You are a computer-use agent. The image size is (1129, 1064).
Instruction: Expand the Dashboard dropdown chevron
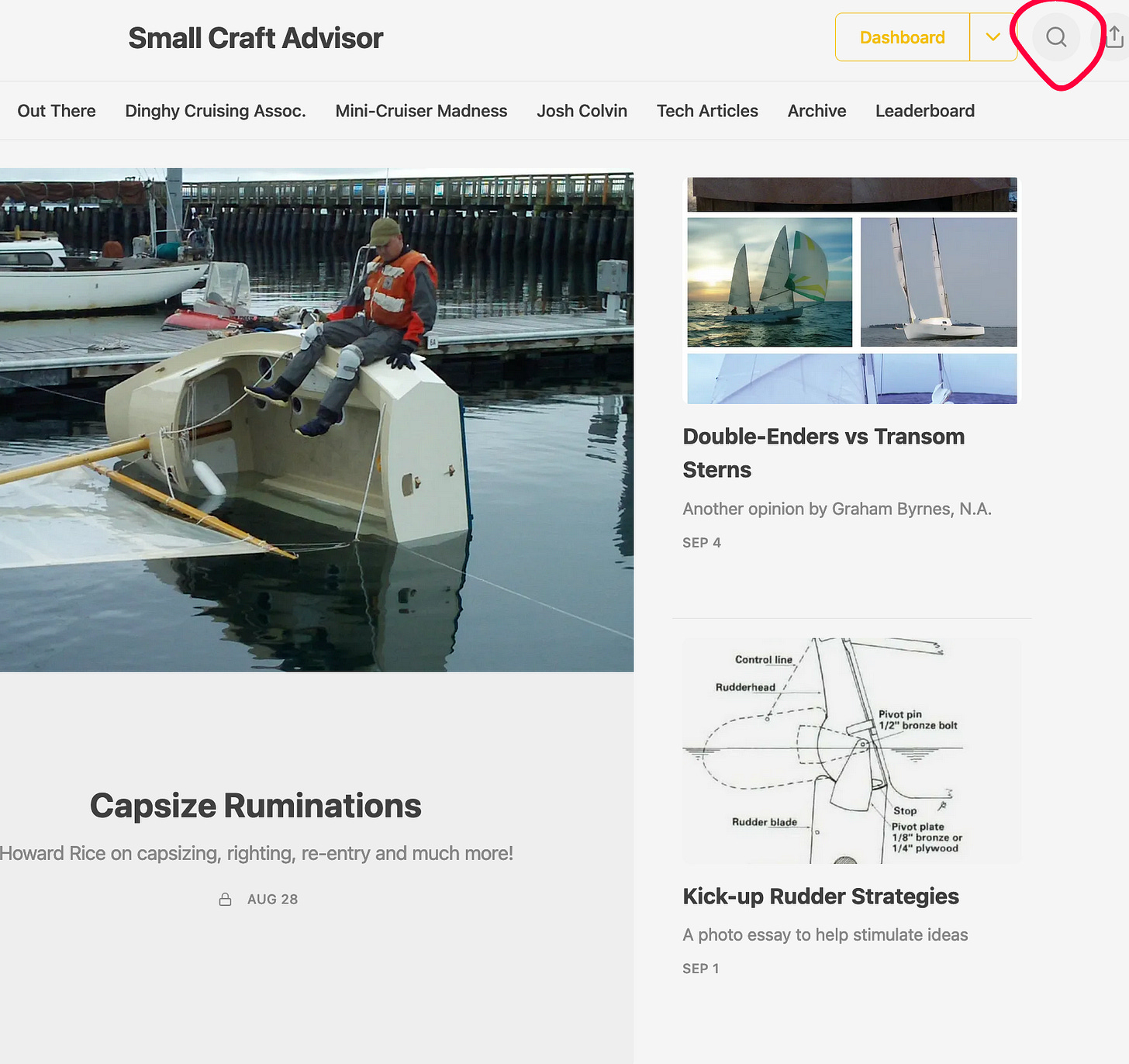[x=993, y=37]
